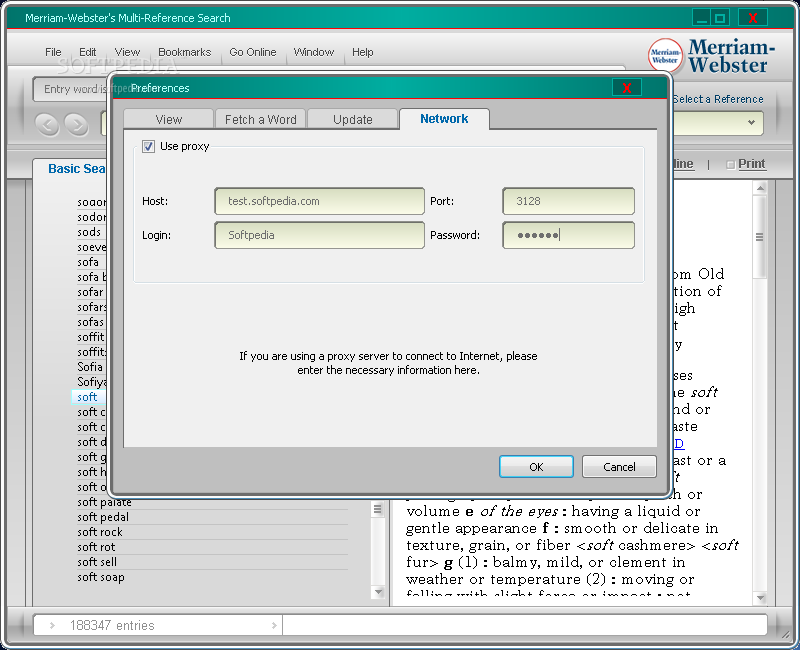Select 'soft rock' in word list

click(x=100, y=532)
